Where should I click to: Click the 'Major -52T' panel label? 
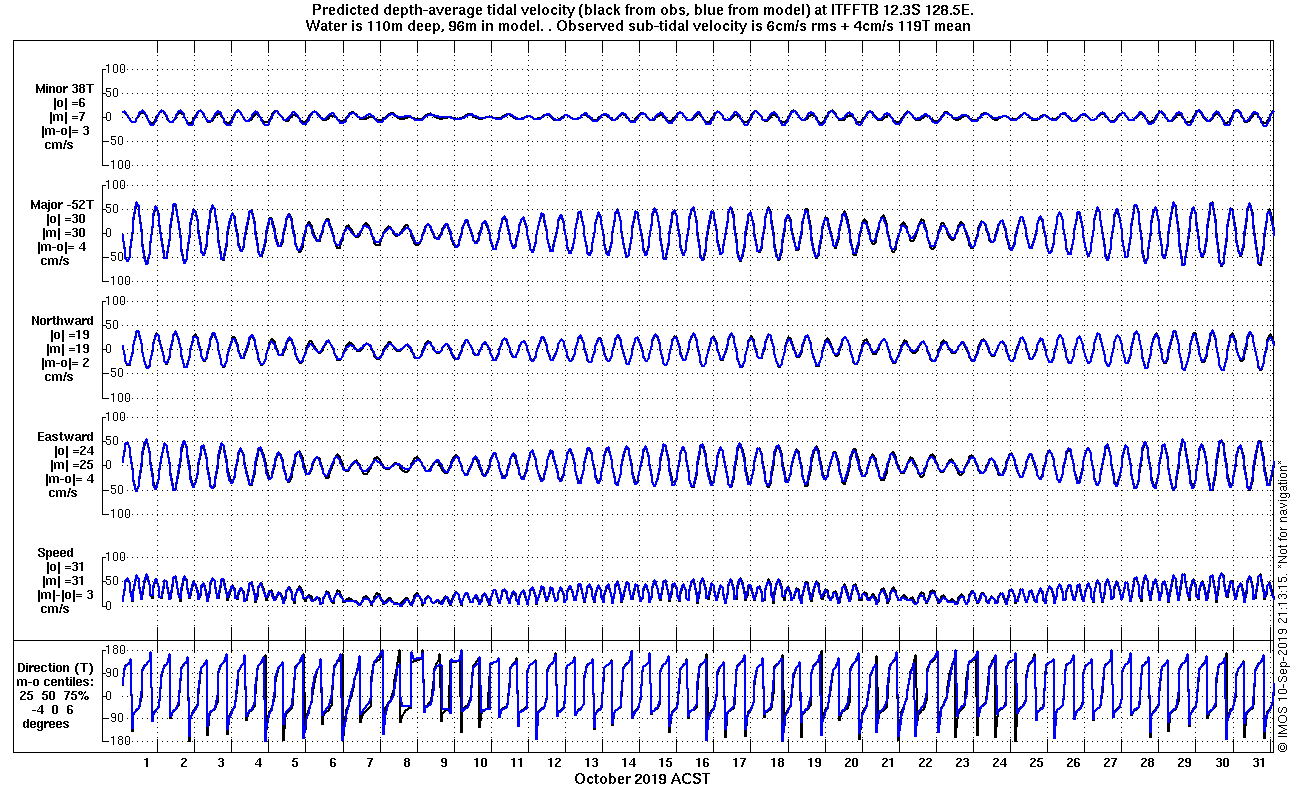pos(63,205)
